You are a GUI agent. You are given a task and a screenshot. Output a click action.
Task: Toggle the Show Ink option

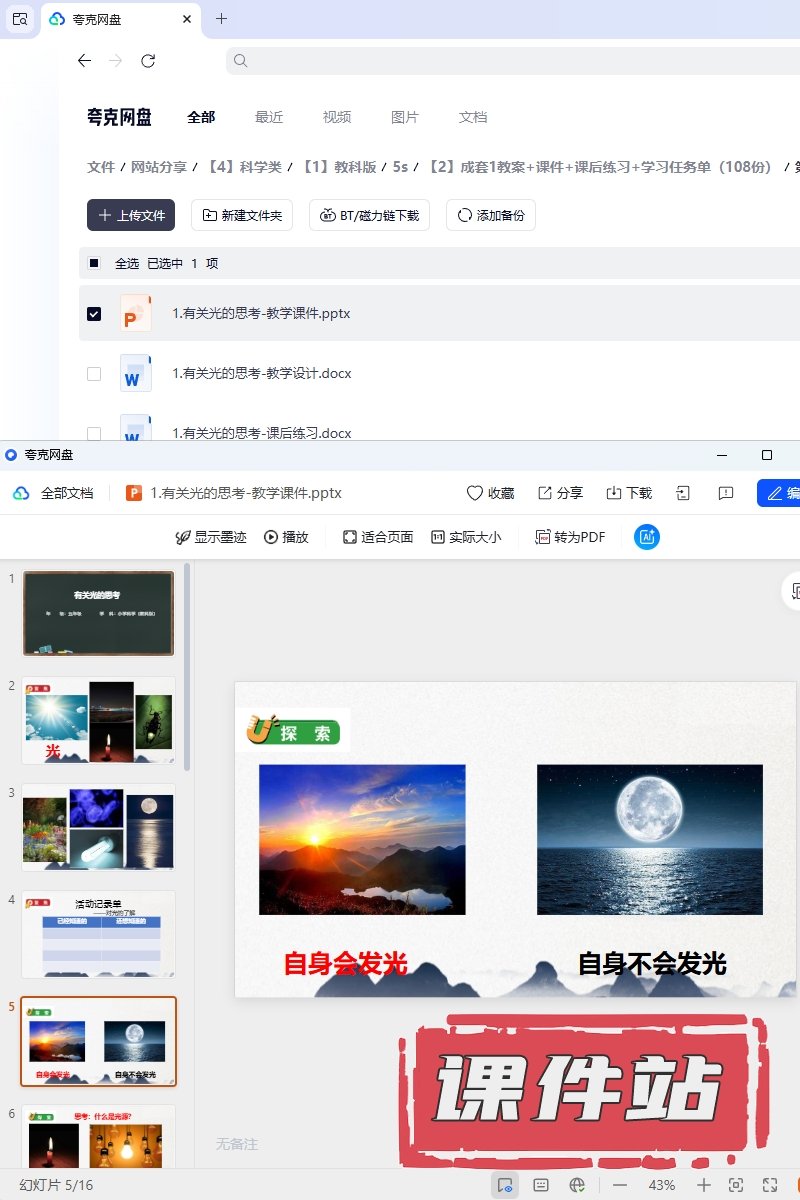point(210,537)
